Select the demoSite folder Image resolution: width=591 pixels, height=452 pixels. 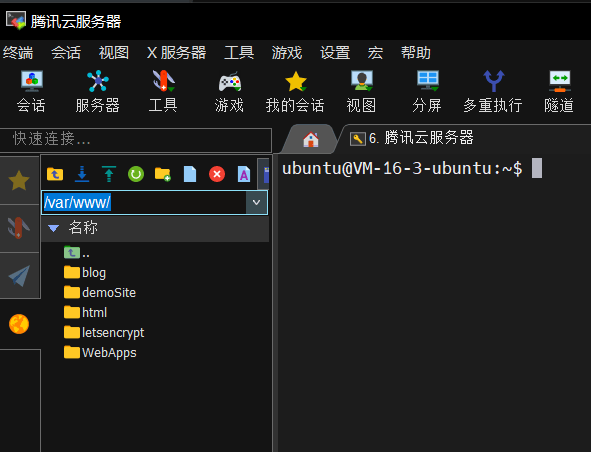(100, 292)
